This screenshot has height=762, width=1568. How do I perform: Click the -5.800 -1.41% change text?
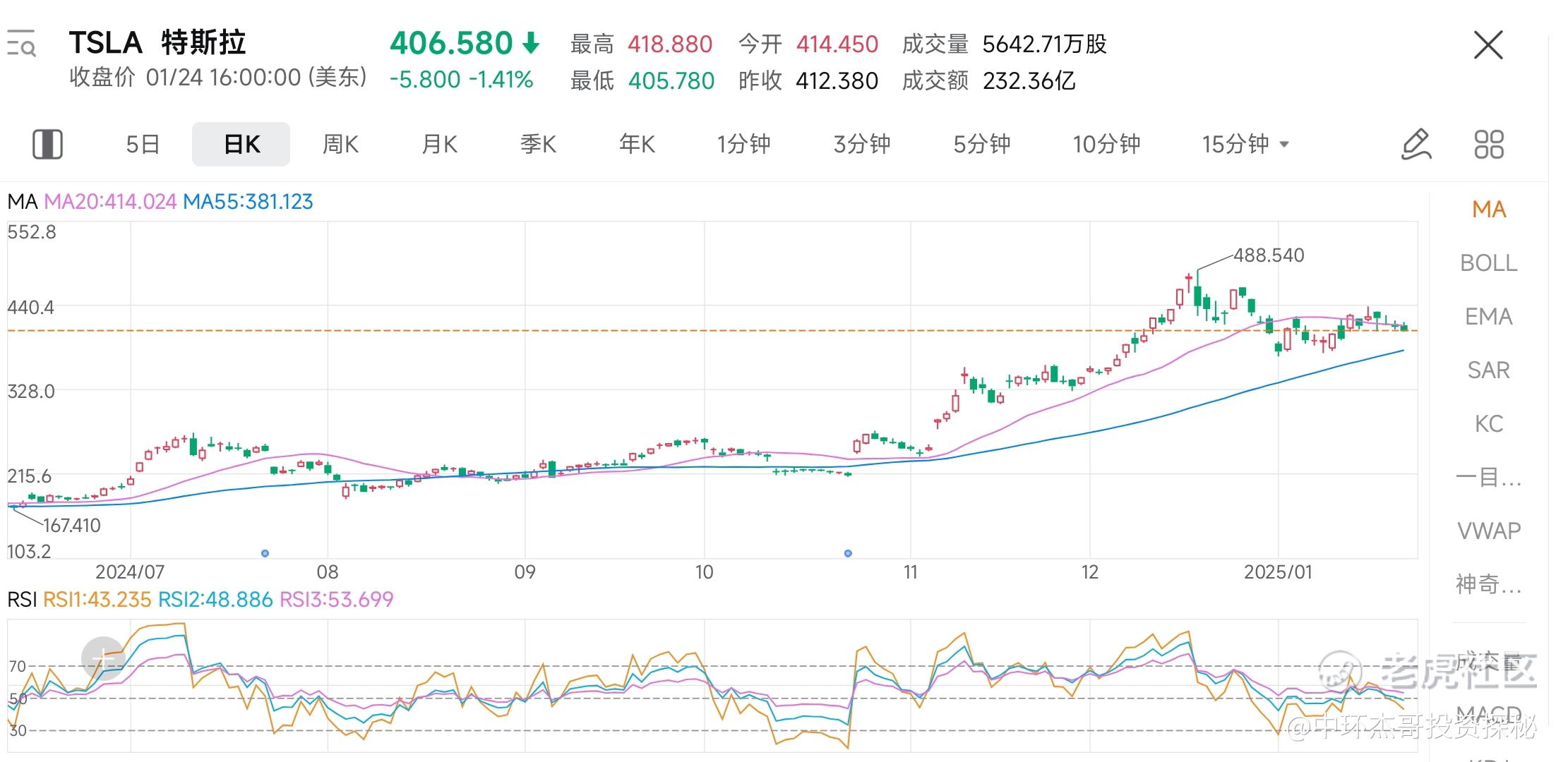(x=462, y=80)
